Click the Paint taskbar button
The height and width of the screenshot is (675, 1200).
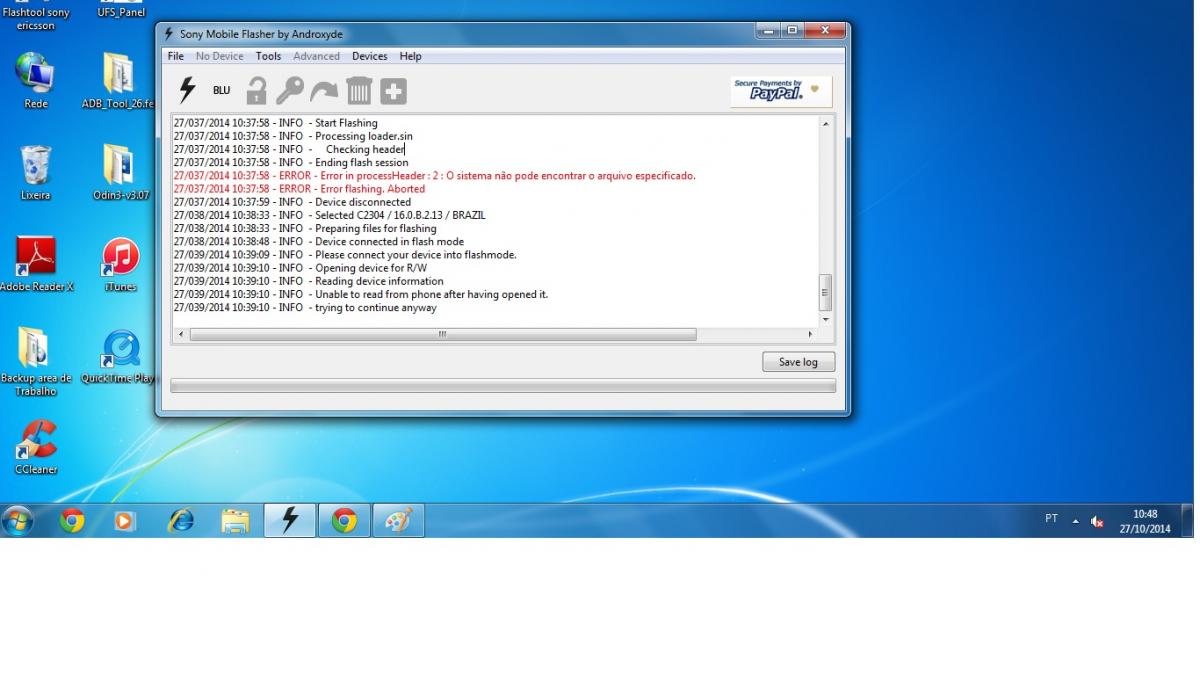398,520
